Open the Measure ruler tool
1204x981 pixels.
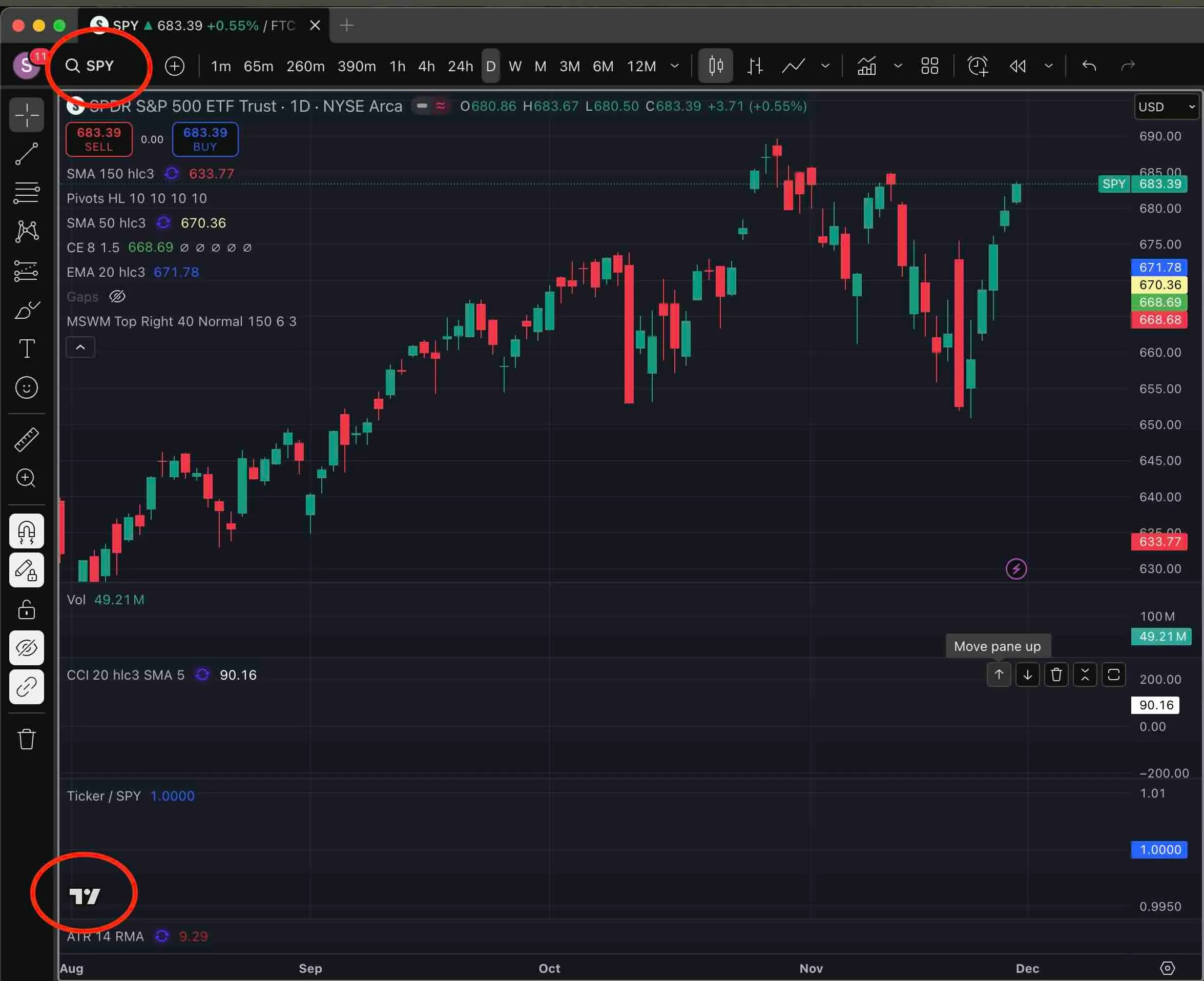[26, 439]
